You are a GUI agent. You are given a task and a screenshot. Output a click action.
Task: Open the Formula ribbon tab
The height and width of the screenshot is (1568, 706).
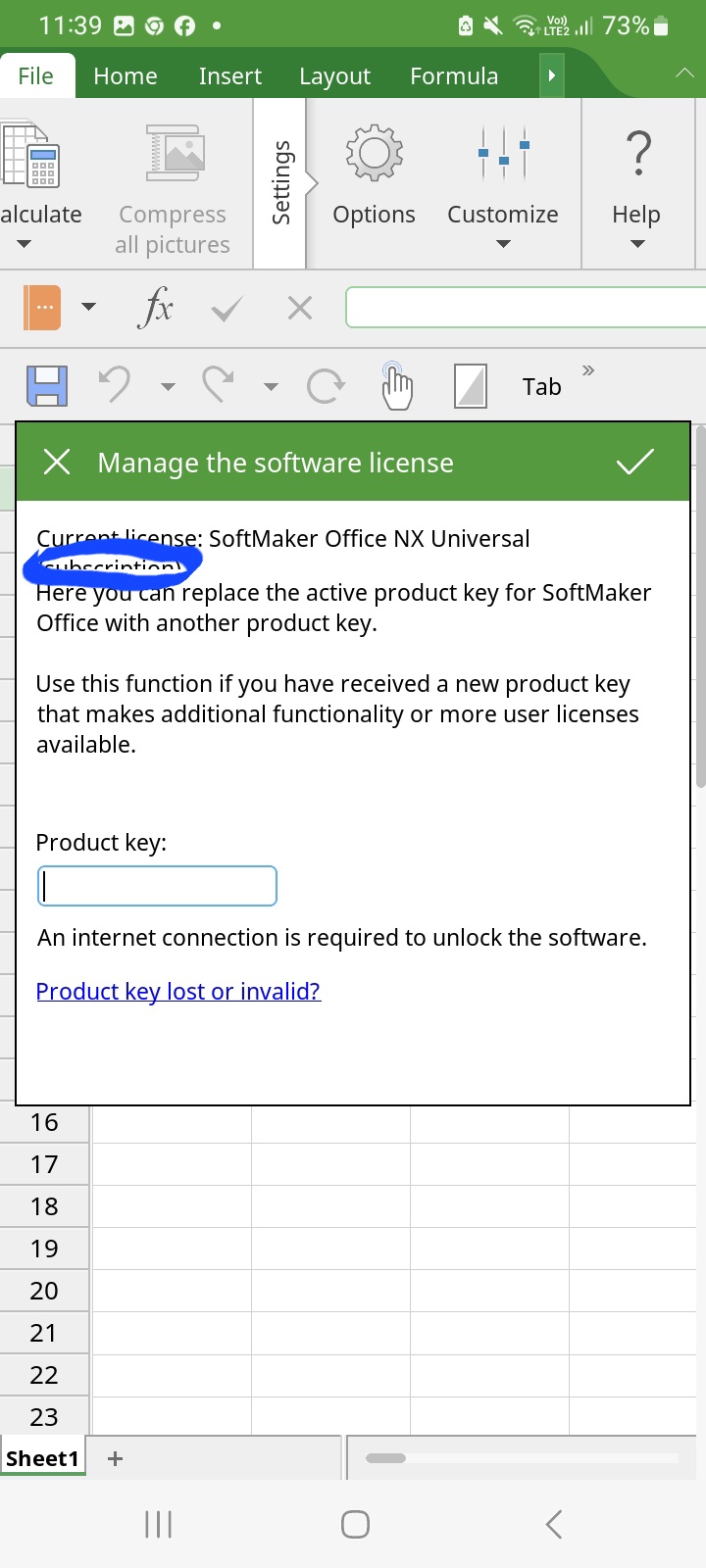[x=454, y=76]
